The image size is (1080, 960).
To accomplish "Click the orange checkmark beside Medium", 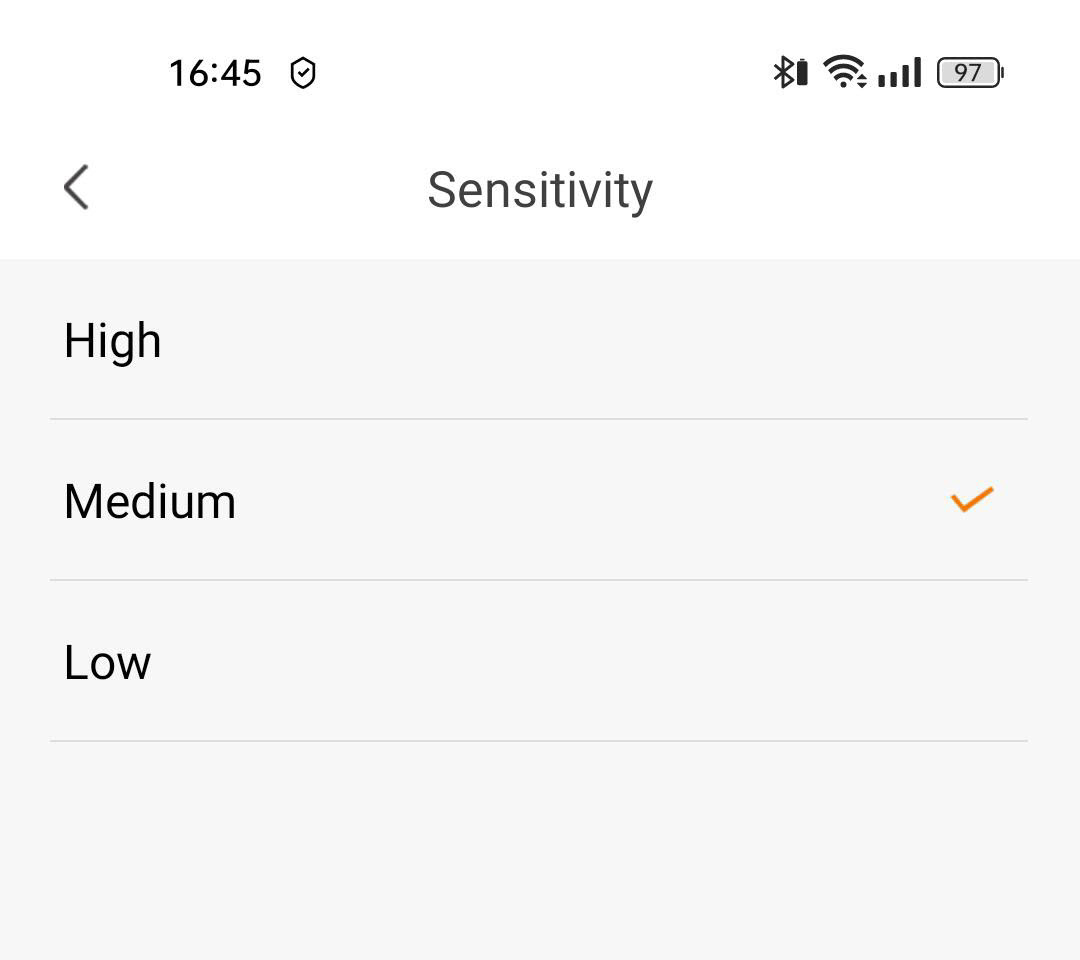I will pyautogui.click(x=971, y=499).
